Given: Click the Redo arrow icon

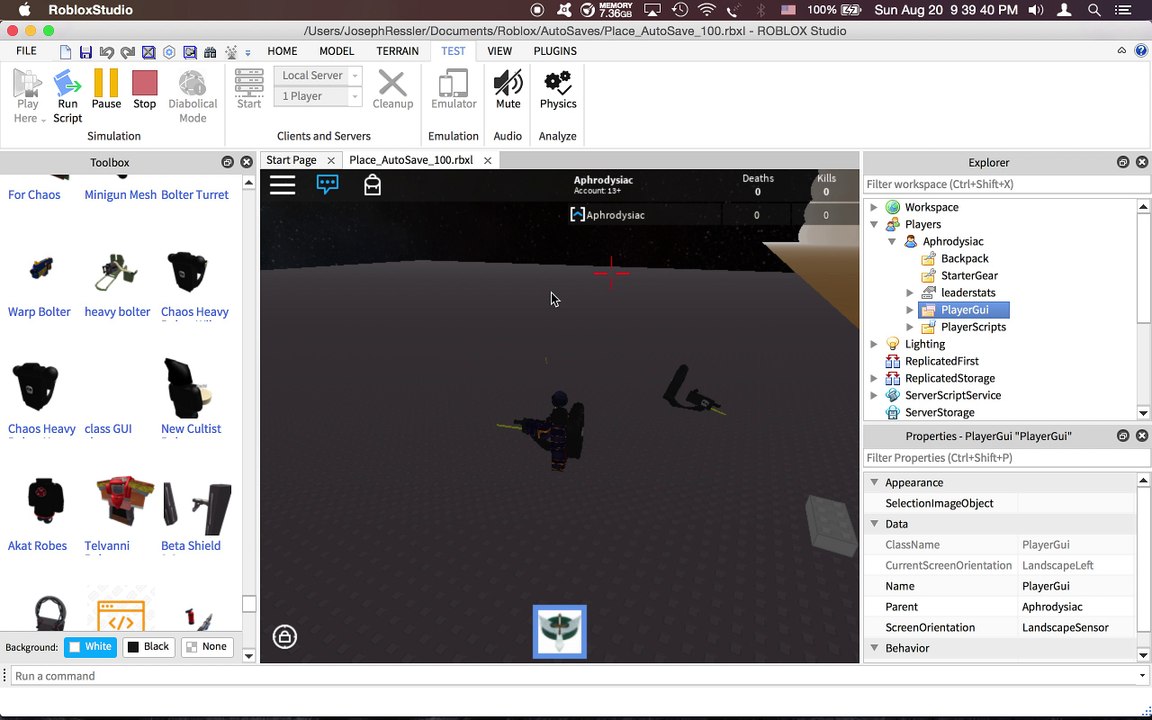Looking at the screenshot, I should pos(128,51).
